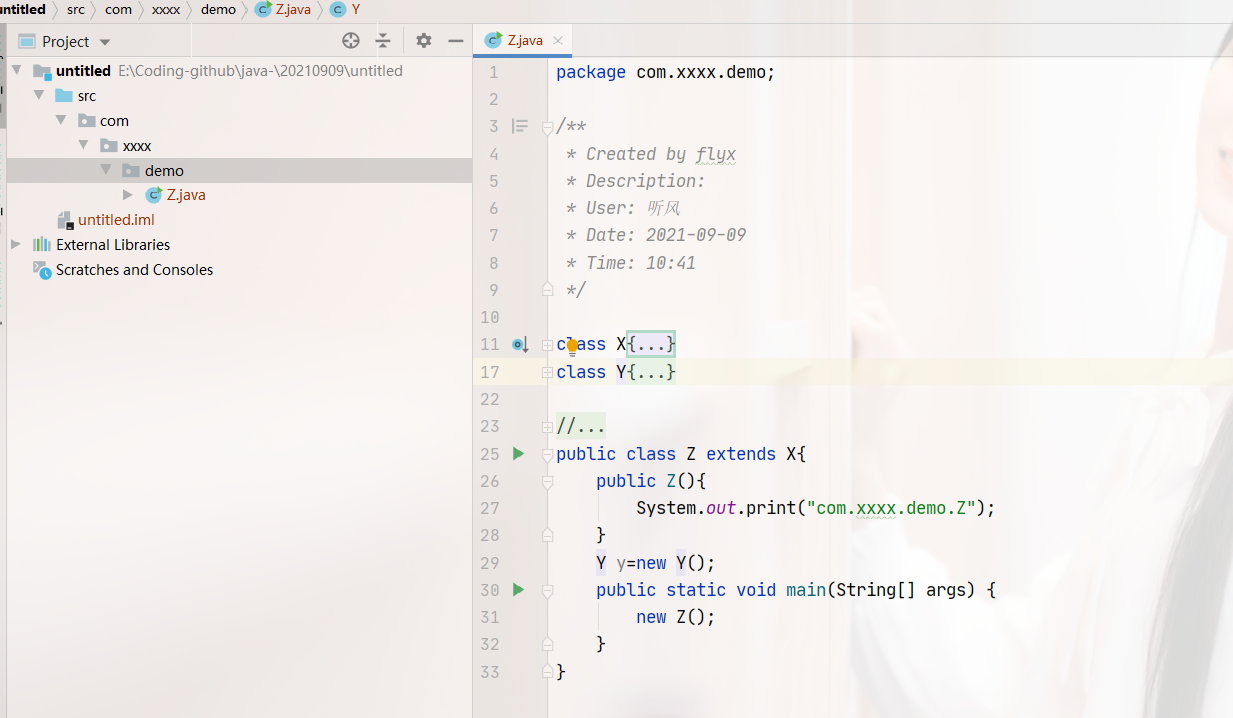Run class Z from line 25 gutter
This screenshot has height=718, width=1233.
point(518,454)
